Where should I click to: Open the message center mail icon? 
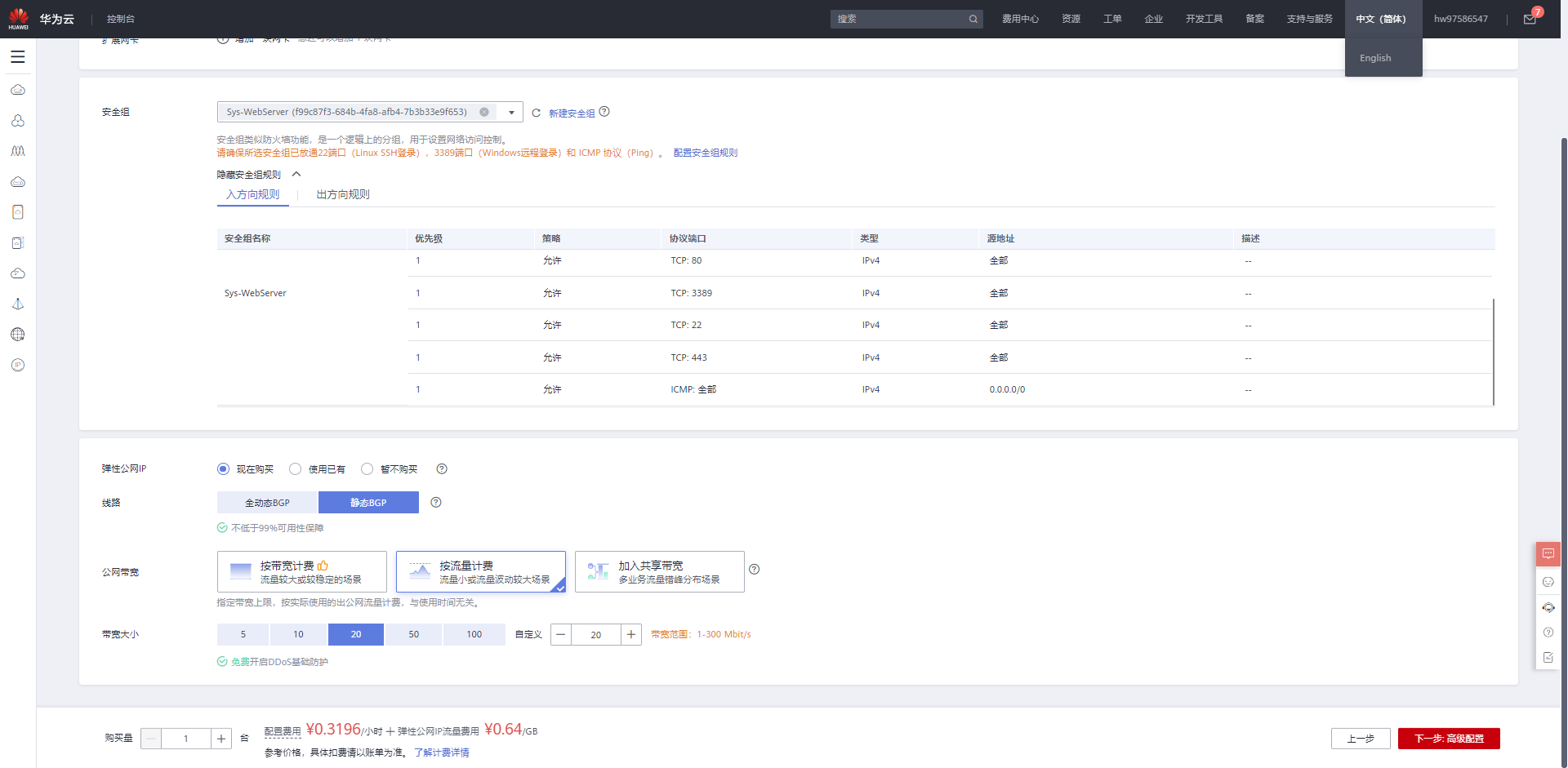pos(1530,19)
